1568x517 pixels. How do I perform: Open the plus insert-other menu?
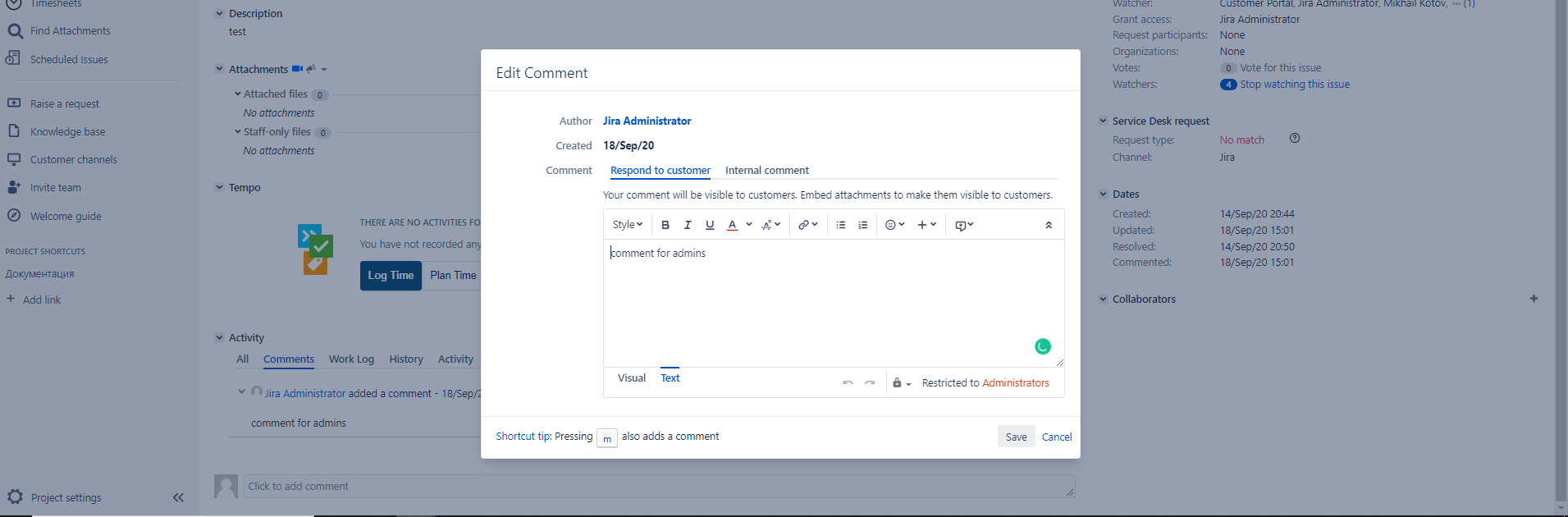pyautogui.click(x=926, y=225)
